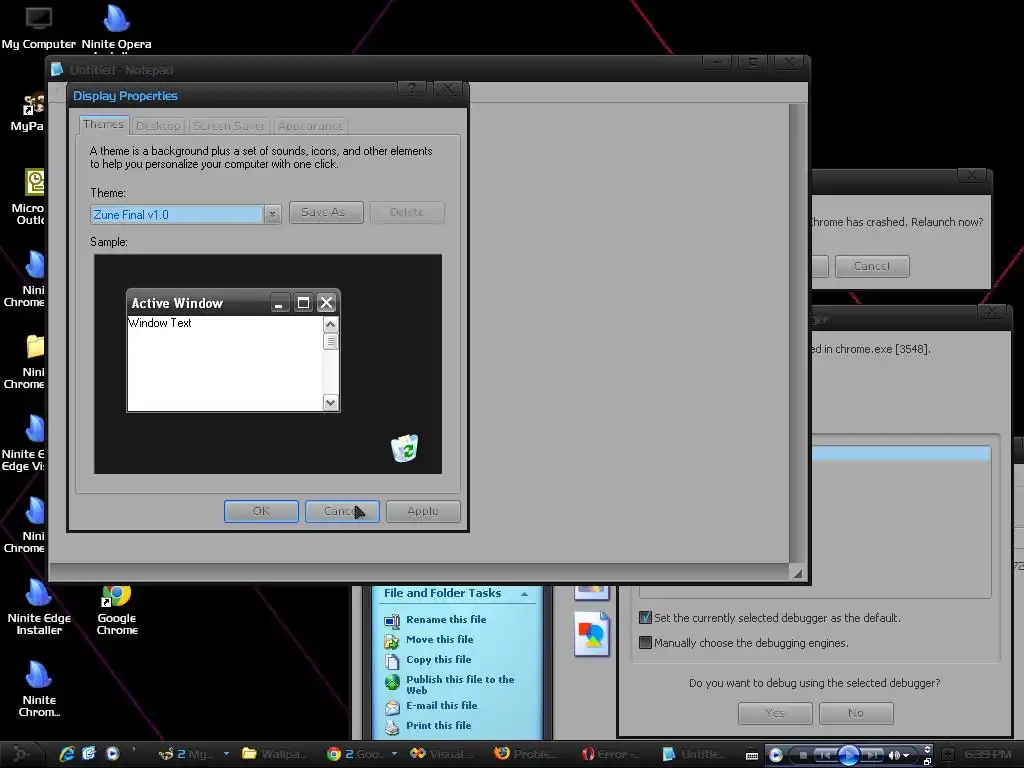Click Cancel in Display Properties
1024x768 pixels.
pos(342,511)
